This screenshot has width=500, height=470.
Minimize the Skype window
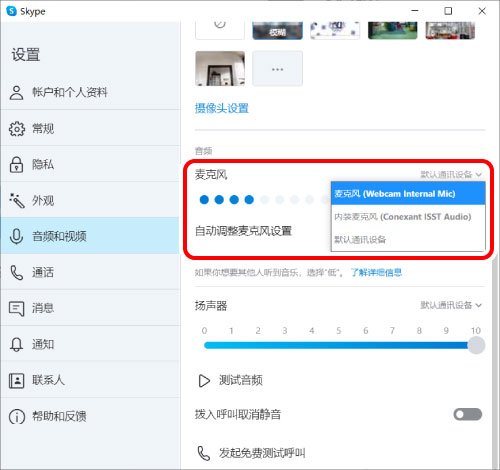tap(415, 11)
